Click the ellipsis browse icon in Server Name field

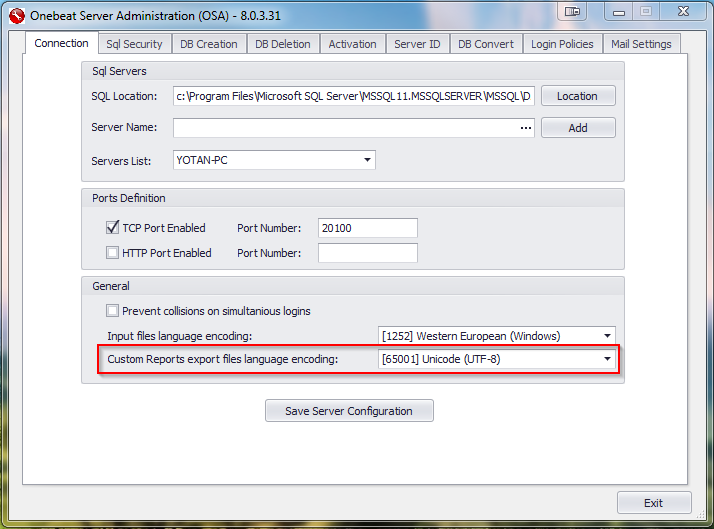[x=526, y=128]
